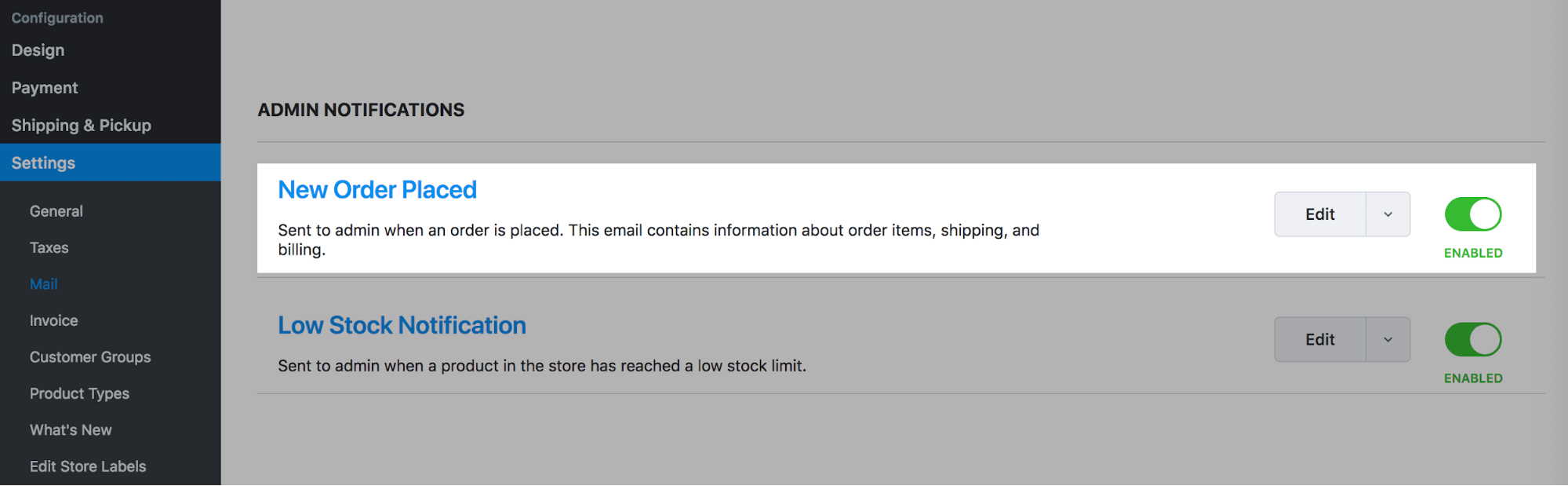
Task: Open Product Types in sidebar
Action: (x=79, y=394)
